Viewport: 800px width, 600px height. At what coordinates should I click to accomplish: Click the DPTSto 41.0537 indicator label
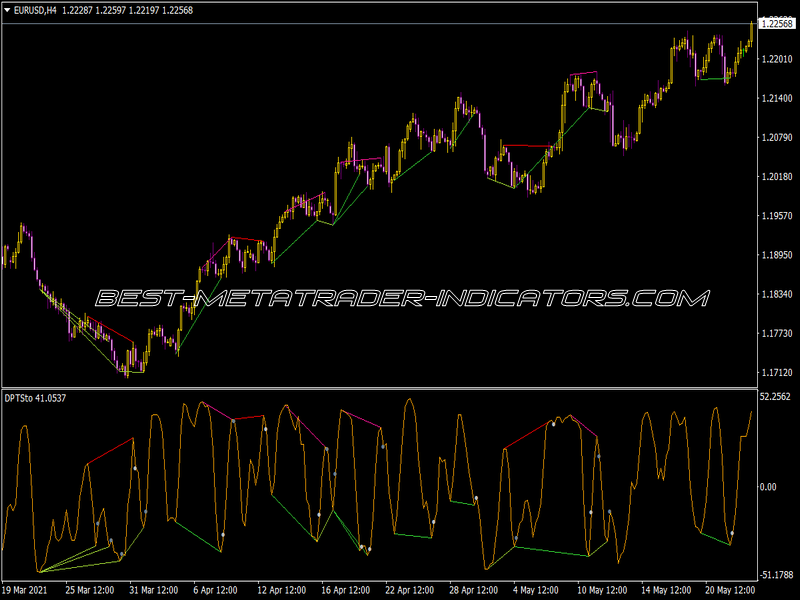(35, 398)
